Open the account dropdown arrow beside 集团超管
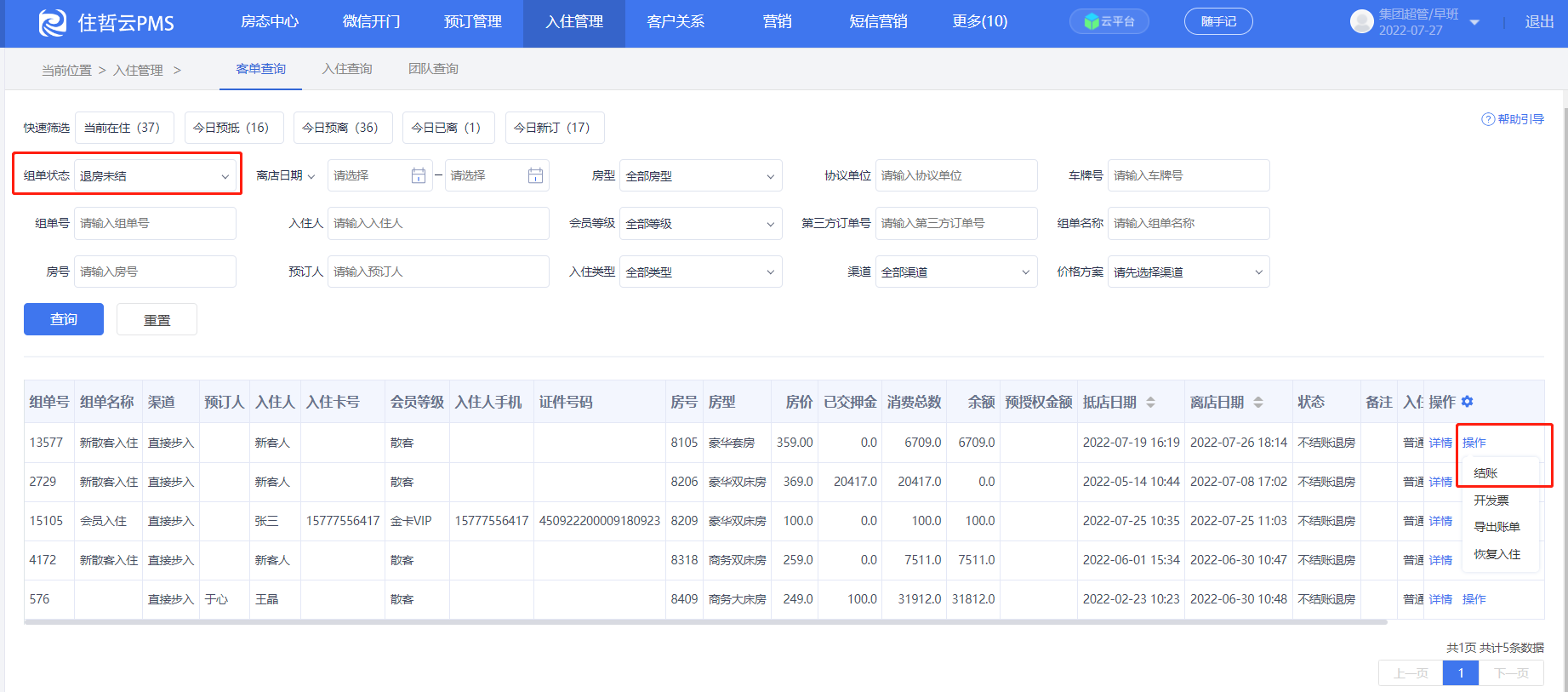The image size is (1568, 692). 1474,23
